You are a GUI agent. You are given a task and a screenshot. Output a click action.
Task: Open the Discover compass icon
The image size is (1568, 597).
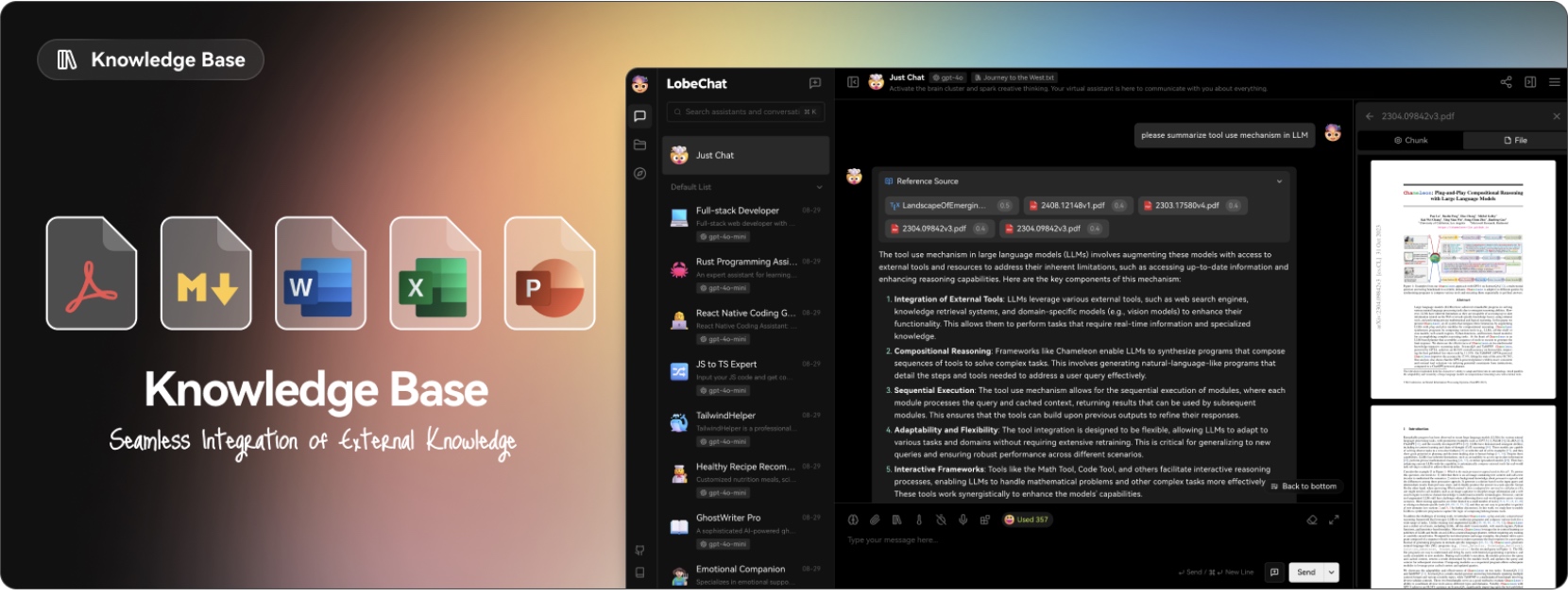point(639,173)
